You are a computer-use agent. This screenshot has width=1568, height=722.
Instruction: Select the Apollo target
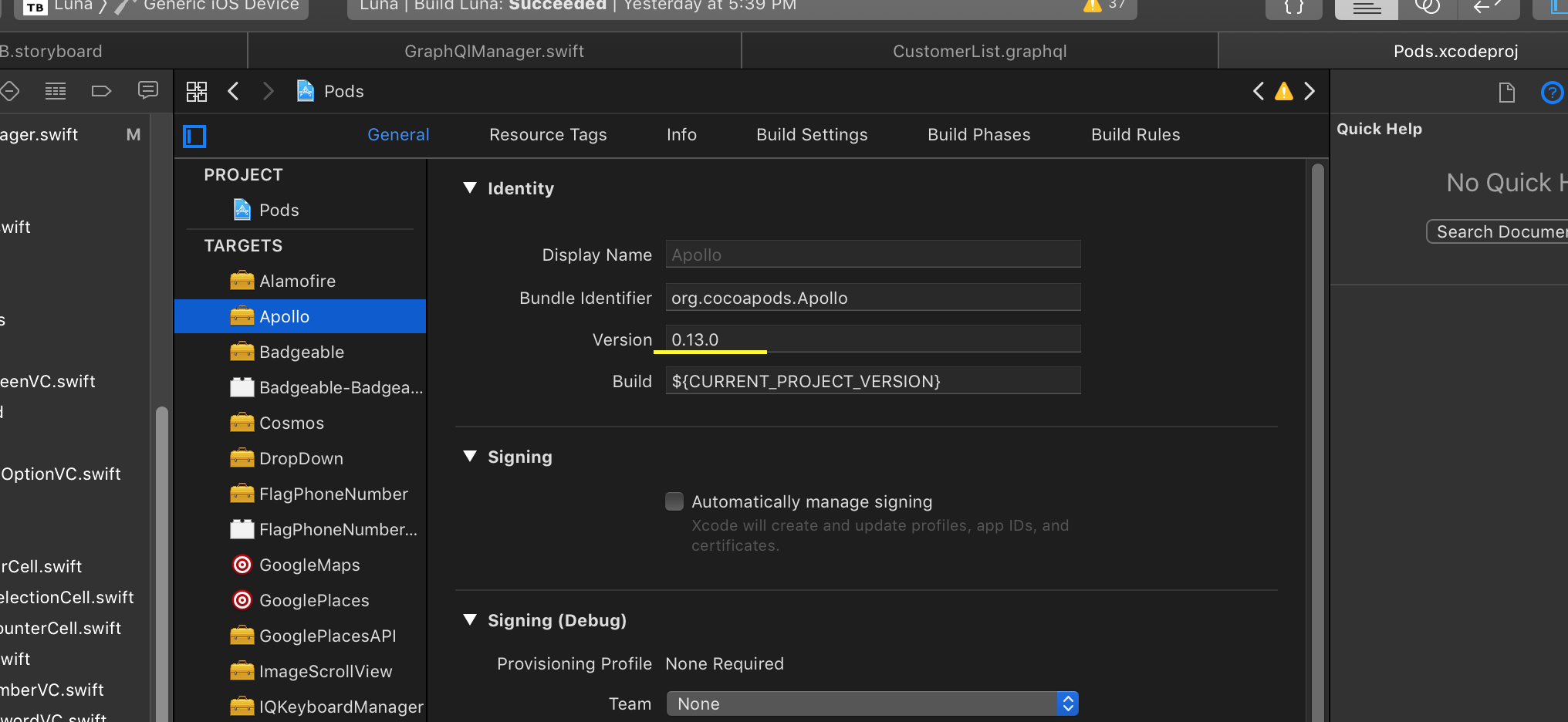pyautogui.click(x=300, y=316)
